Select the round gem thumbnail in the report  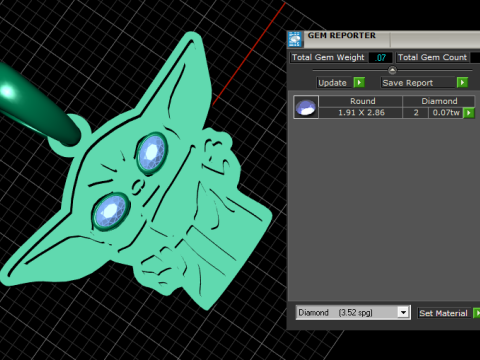pyautogui.click(x=306, y=107)
